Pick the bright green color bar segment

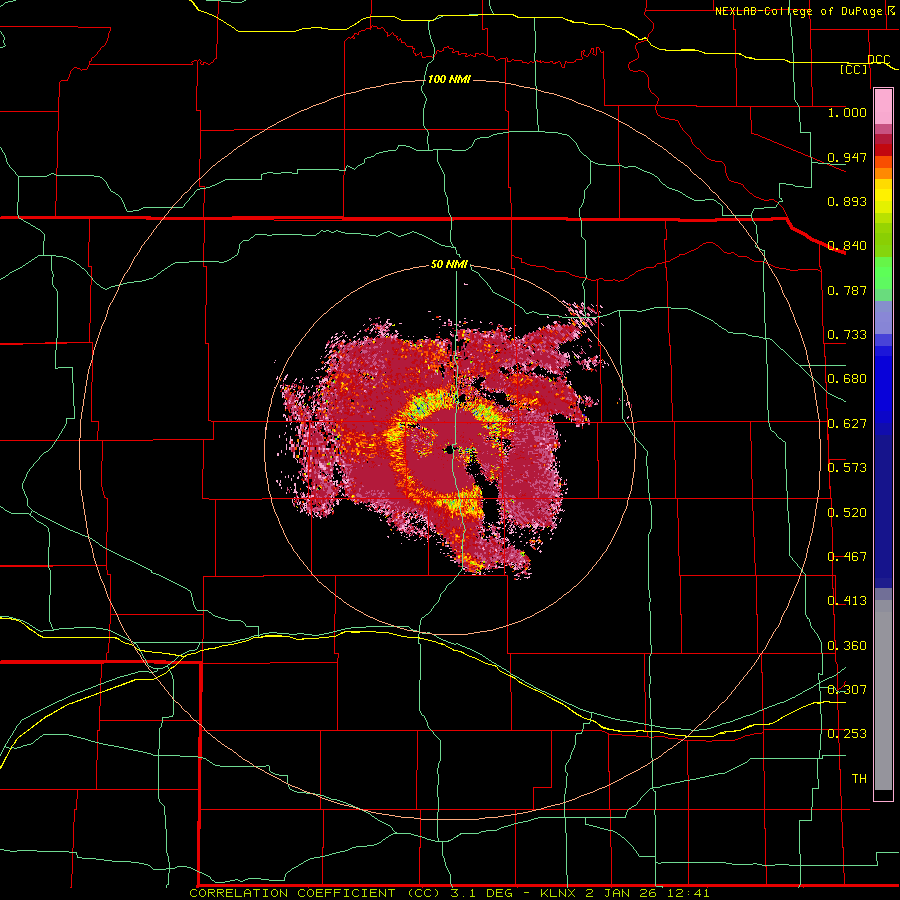(883, 273)
